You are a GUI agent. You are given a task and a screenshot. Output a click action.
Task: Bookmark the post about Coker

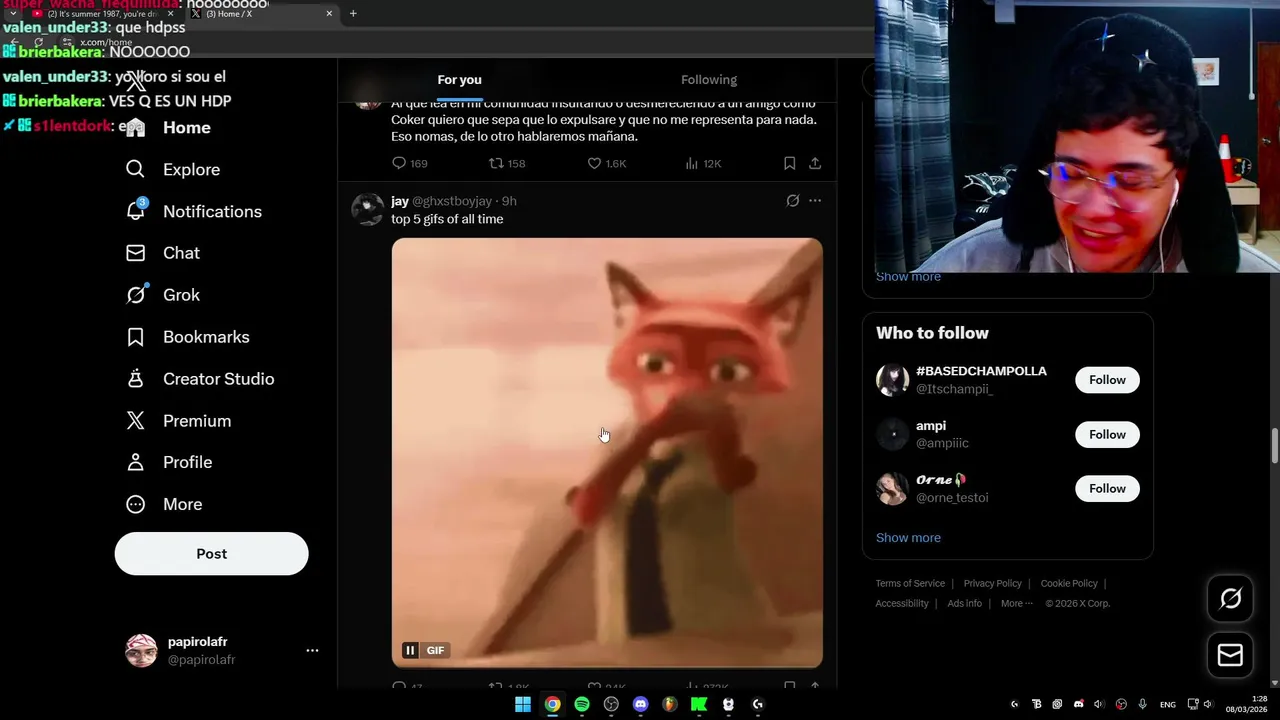click(790, 163)
